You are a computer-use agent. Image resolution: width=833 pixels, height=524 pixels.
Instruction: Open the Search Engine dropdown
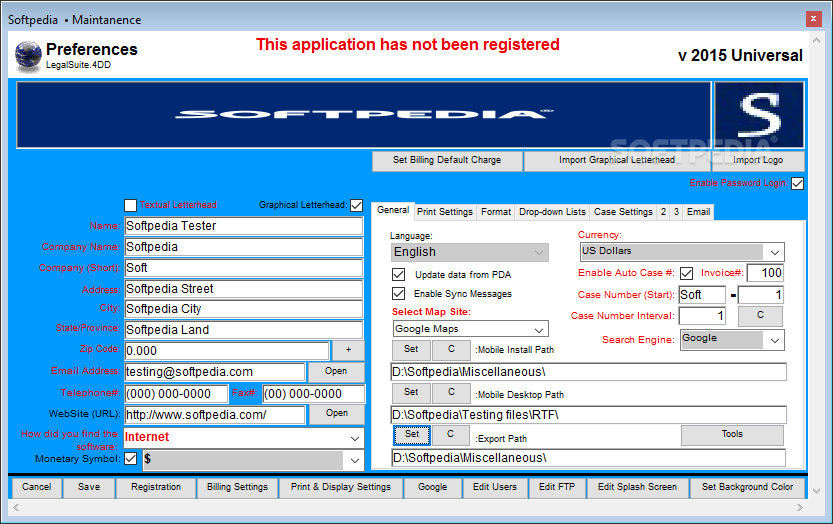point(732,340)
